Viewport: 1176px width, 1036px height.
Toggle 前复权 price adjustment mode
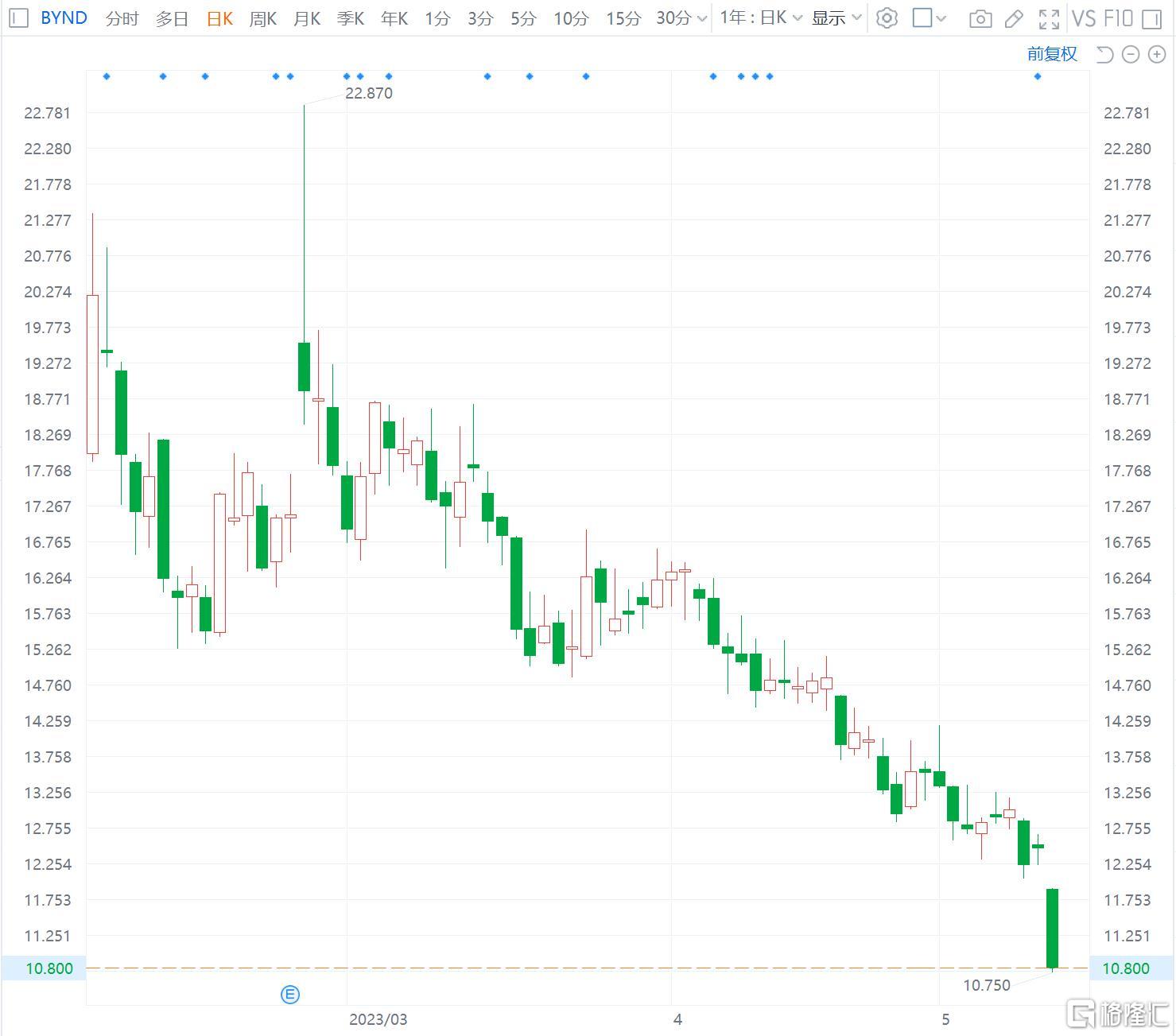1052,53
